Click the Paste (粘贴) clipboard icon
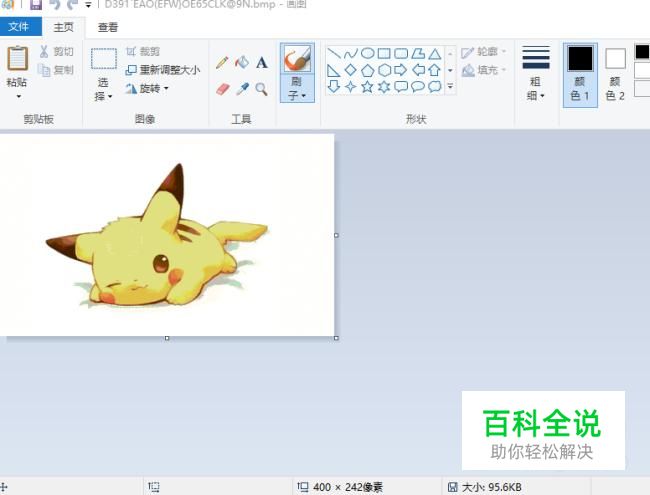The width and height of the screenshot is (650, 495). pyautogui.click(x=17, y=58)
